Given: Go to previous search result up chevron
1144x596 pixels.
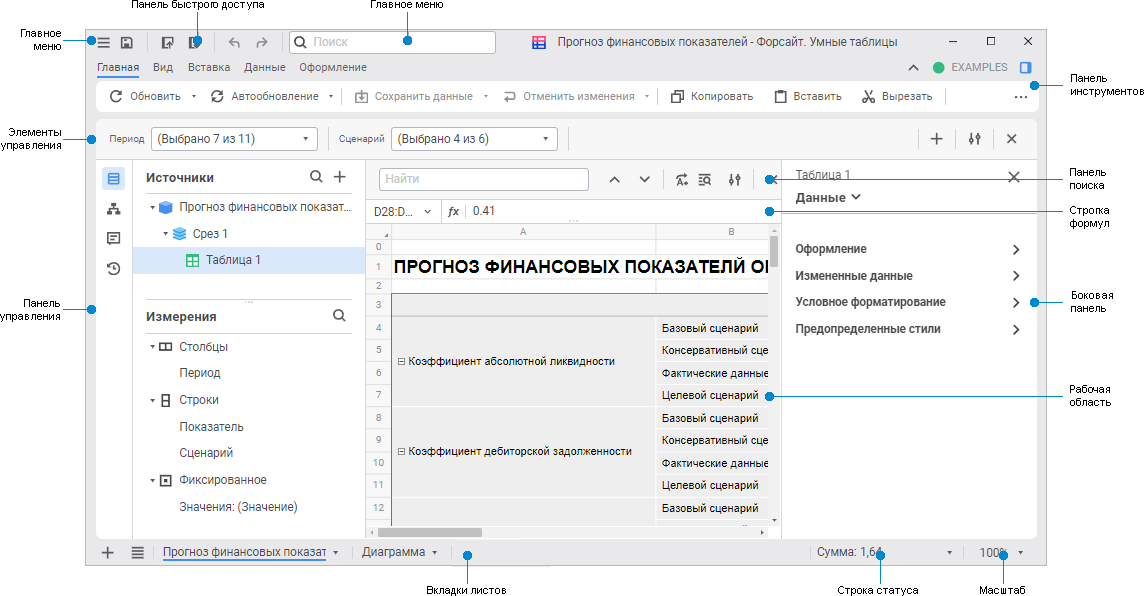Looking at the screenshot, I should (614, 179).
